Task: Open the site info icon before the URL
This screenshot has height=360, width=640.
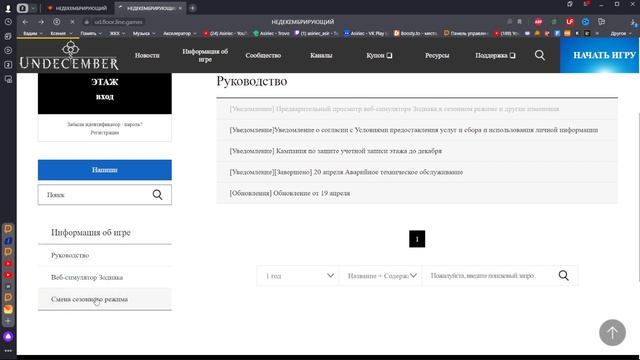Action: coord(87,22)
